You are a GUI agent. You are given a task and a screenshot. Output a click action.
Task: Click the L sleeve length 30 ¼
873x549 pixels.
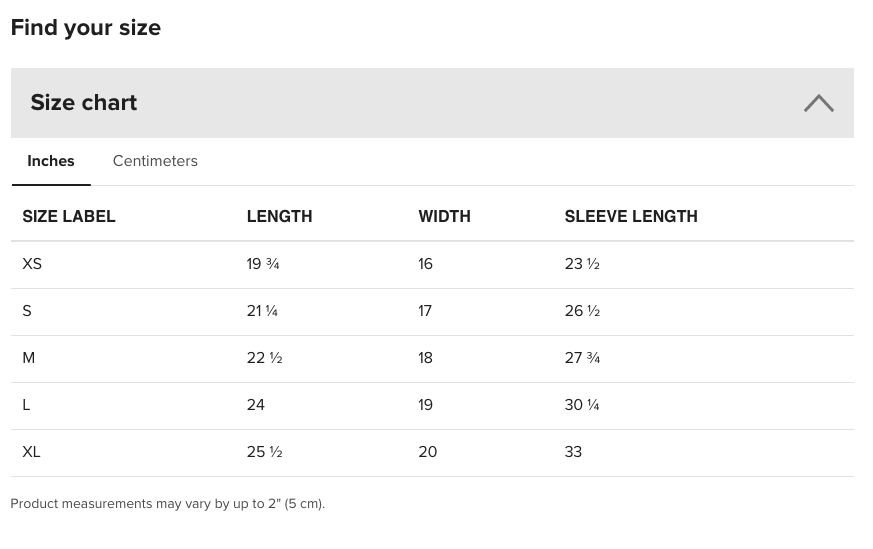point(582,405)
